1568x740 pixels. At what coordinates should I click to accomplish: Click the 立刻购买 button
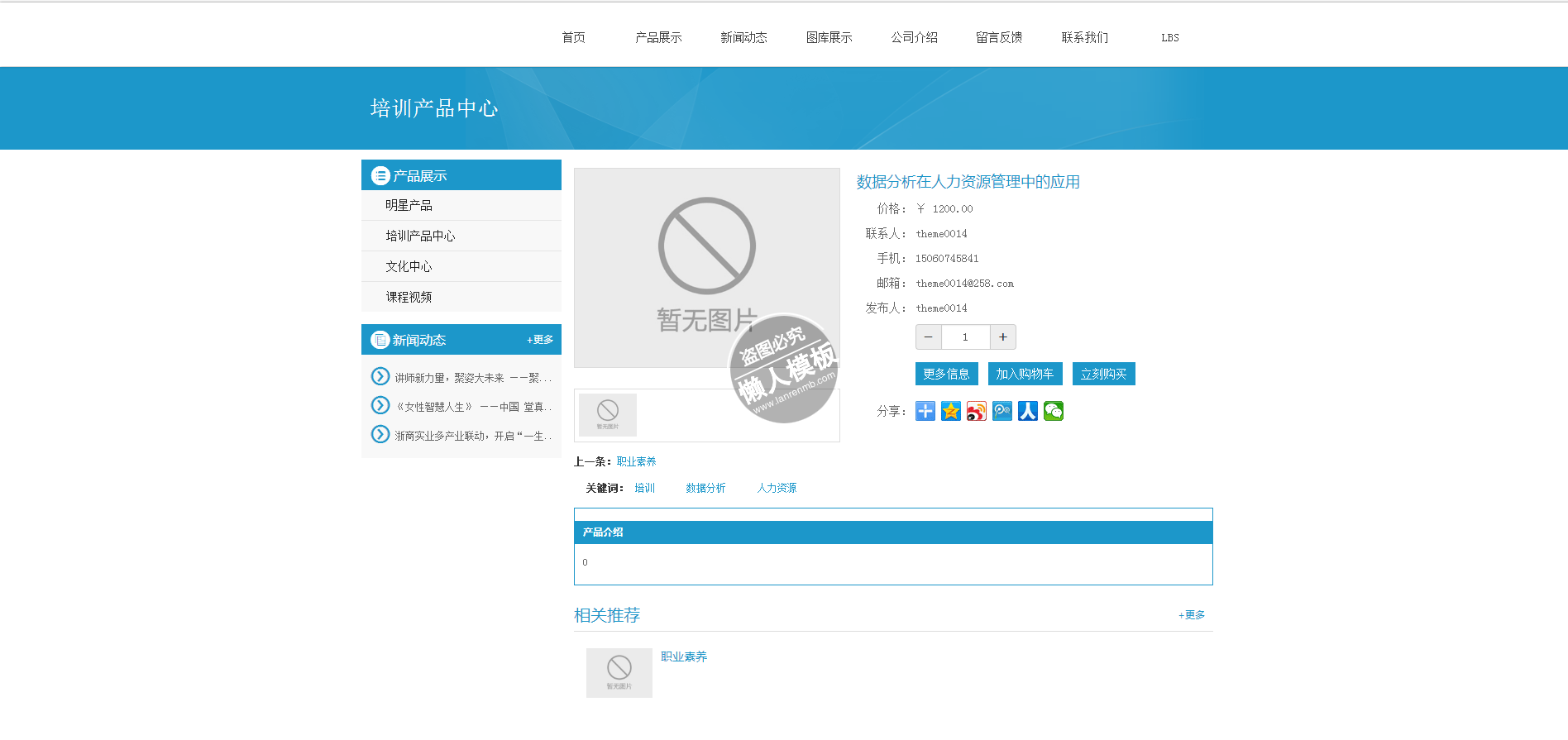pyautogui.click(x=1103, y=374)
